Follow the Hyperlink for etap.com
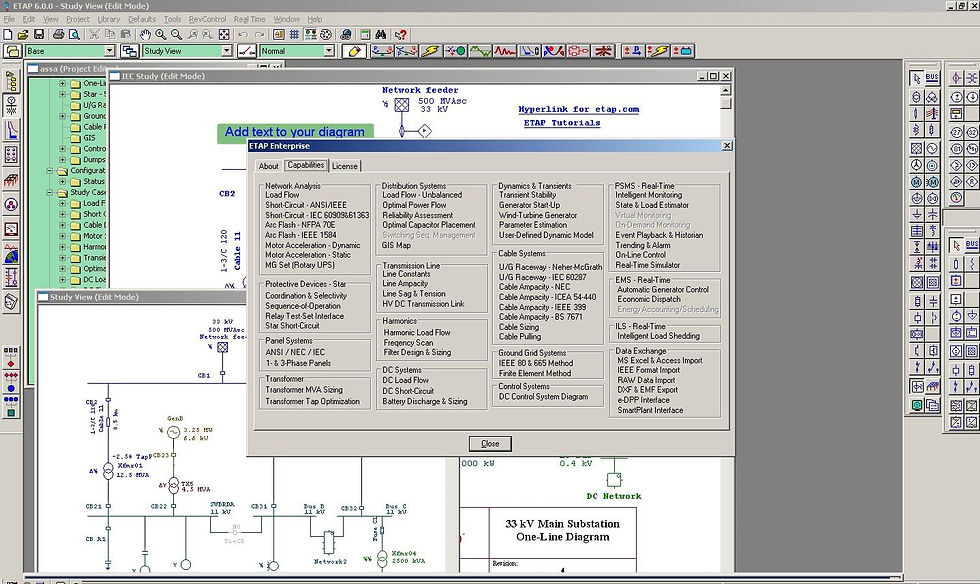 click(579, 109)
